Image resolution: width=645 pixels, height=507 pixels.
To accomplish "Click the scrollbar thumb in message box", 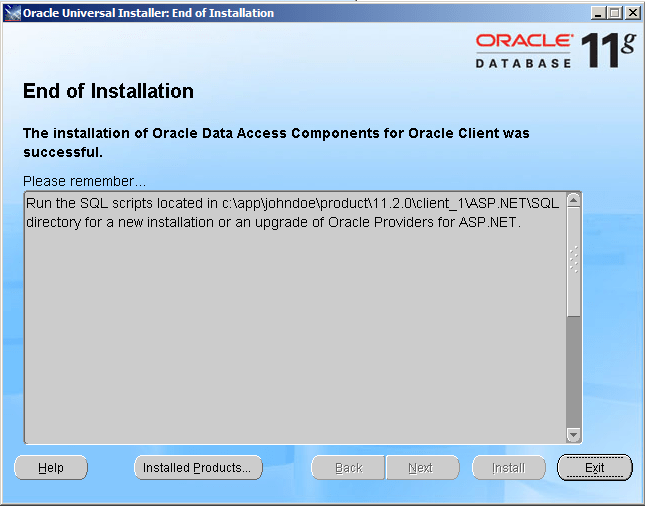I will tap(573, 262).
